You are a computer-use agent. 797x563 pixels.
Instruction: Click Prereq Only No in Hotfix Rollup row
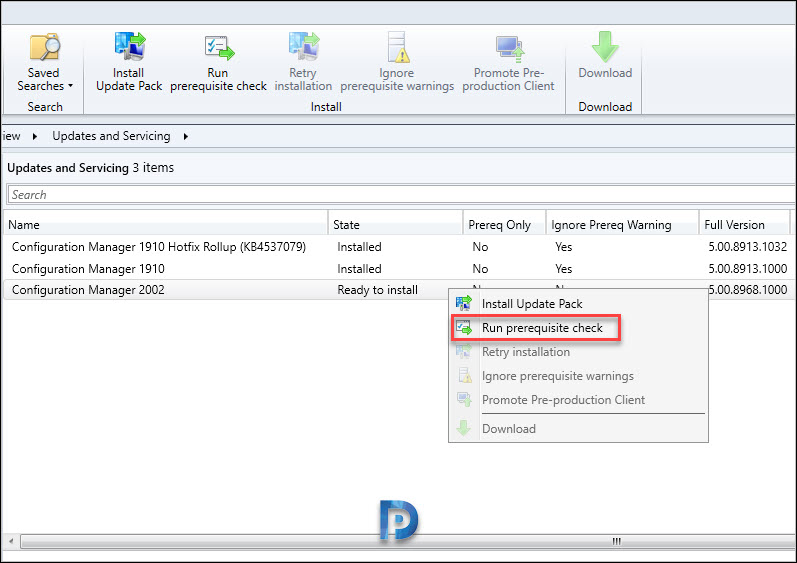480,247
